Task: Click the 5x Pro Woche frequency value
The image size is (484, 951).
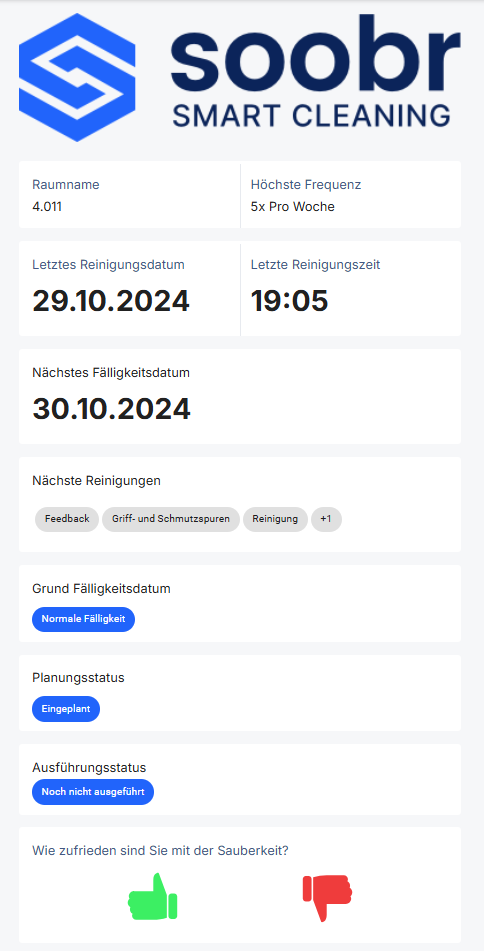Action: [x=292, y=207]
